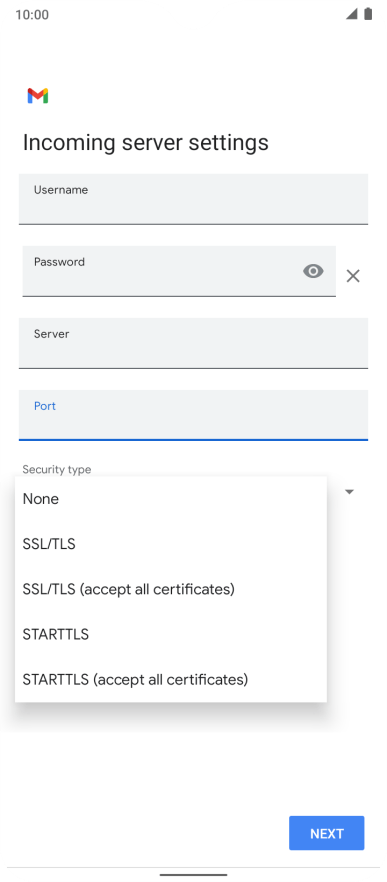This screenshot has height=882, width=387.
Task: Show password with the eye icon
Action: [313, 271]
